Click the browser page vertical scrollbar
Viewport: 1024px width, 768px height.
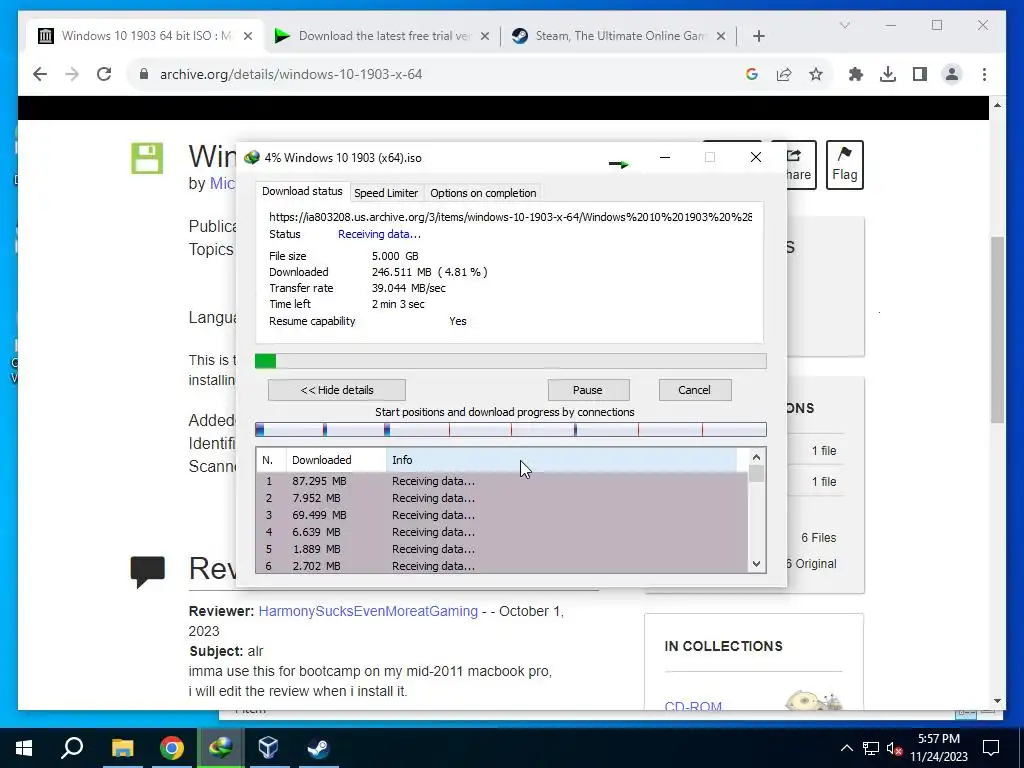tap(997, 330)
